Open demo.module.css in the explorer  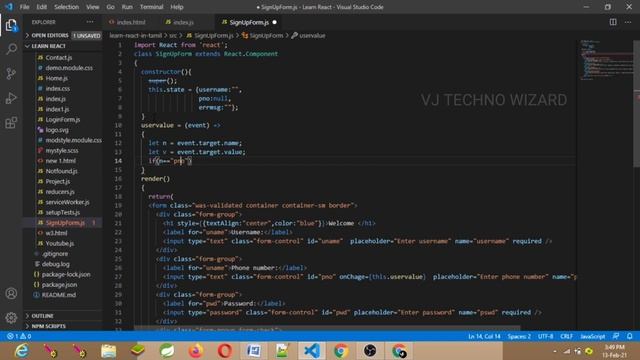(69, 68)
